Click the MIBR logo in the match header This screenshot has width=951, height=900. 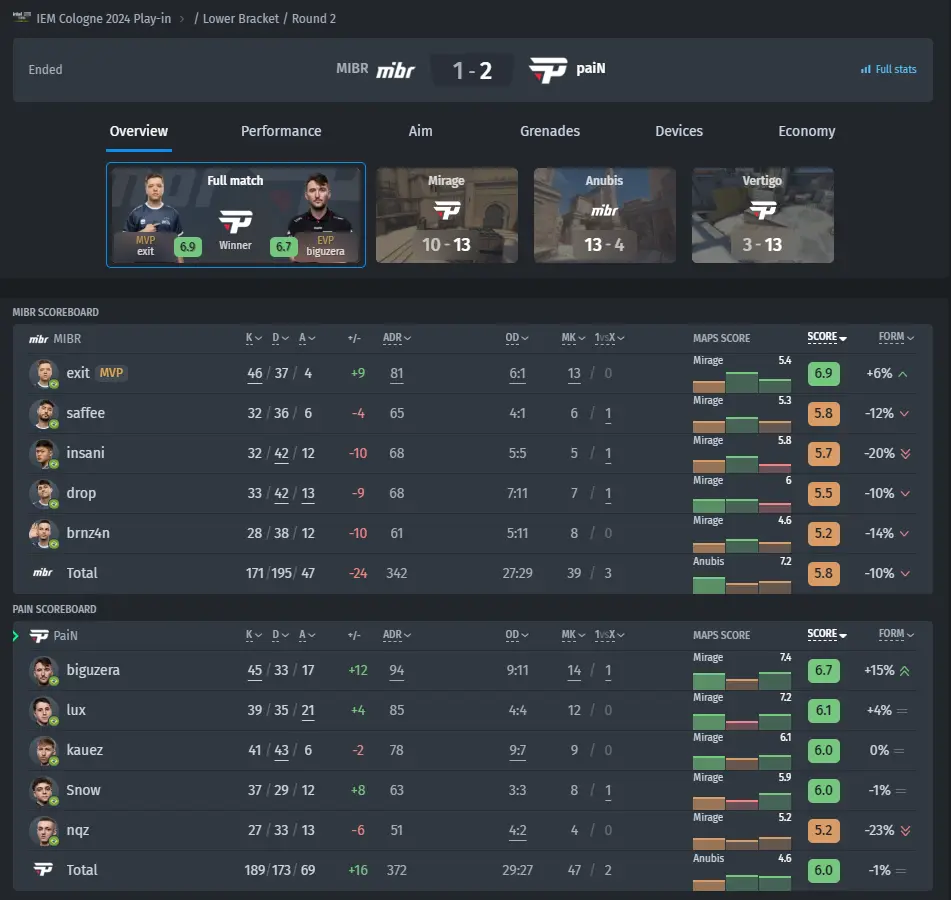click(x=395, y=70)
